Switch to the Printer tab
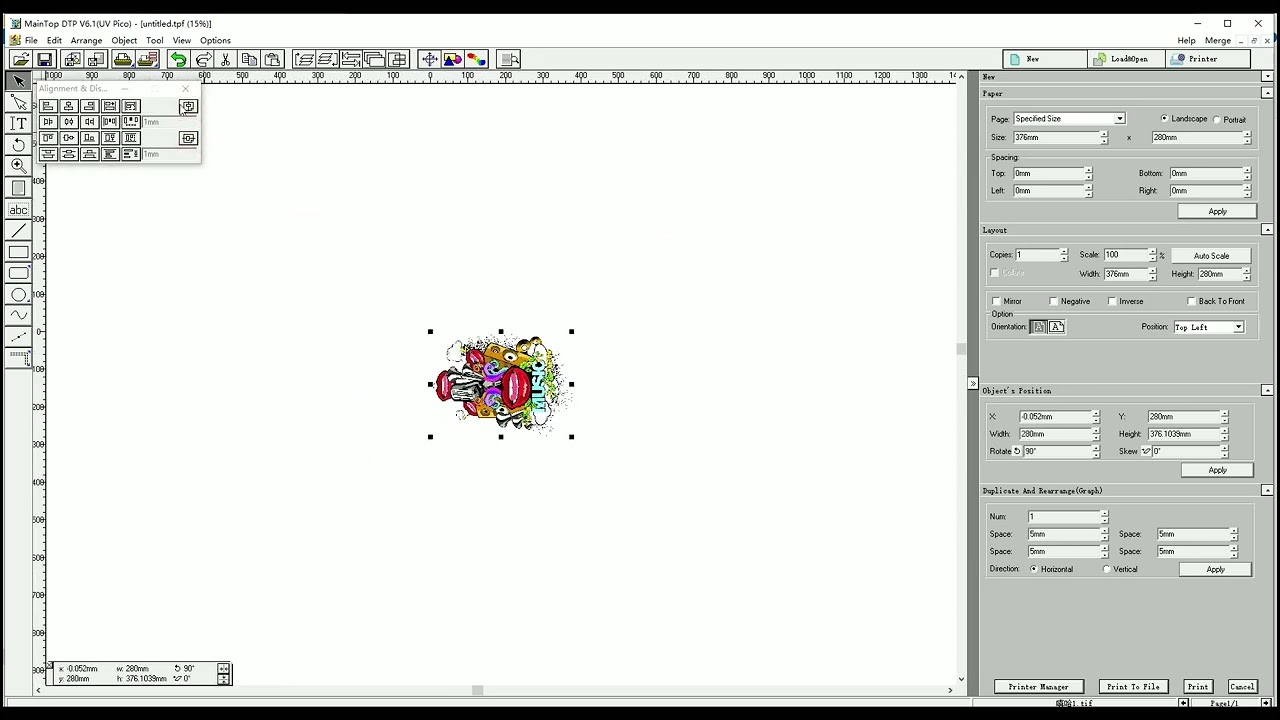Screen dimensions: 1280x720 click(x=1208, y=59)
